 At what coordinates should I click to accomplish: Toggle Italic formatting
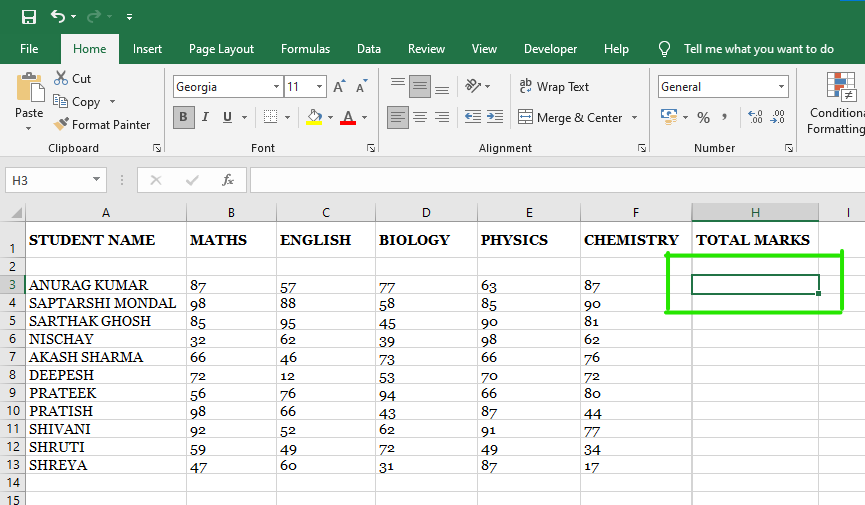[206, 118]
